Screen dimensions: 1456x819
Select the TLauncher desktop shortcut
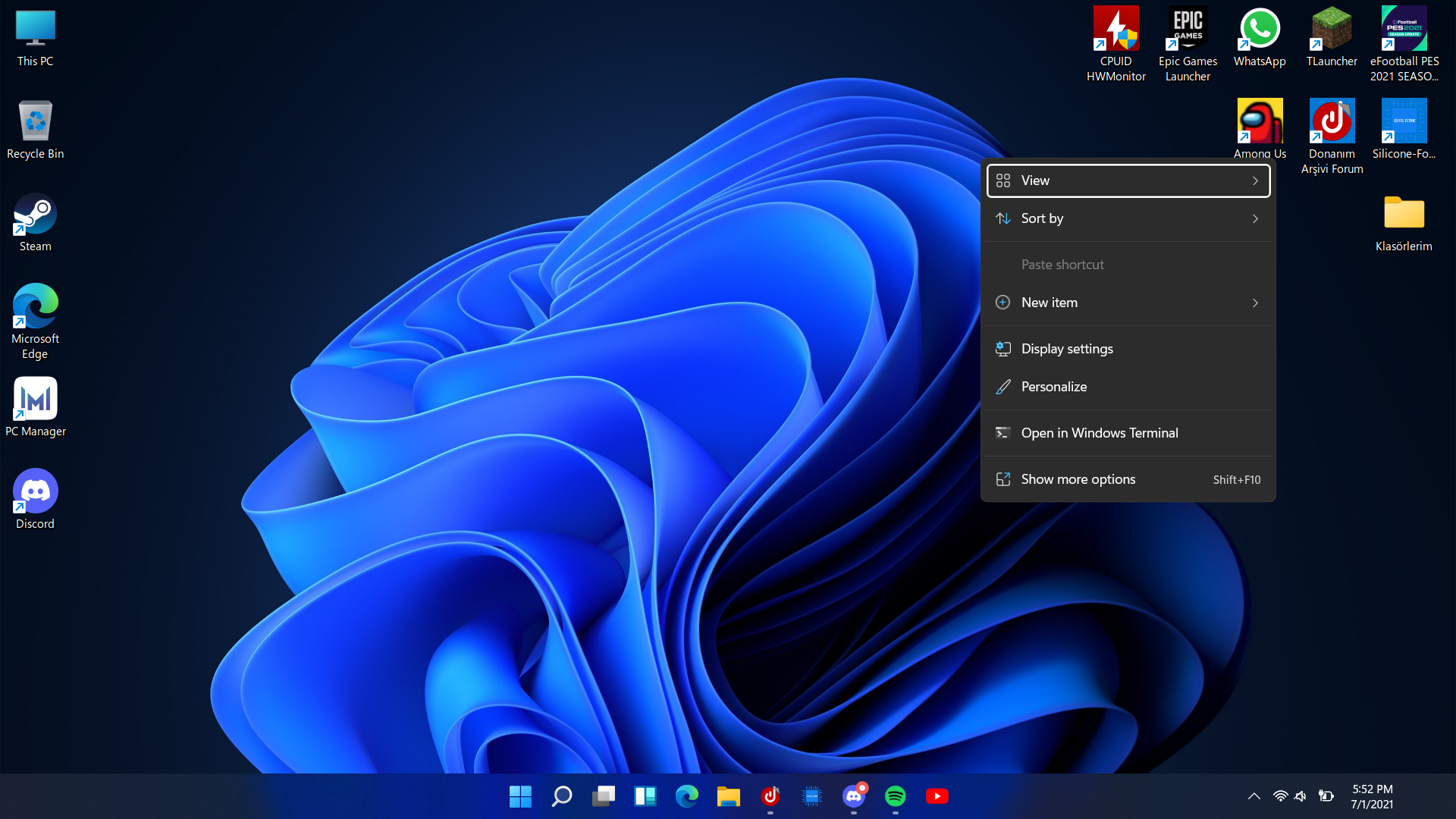(x=1332, y=38)
